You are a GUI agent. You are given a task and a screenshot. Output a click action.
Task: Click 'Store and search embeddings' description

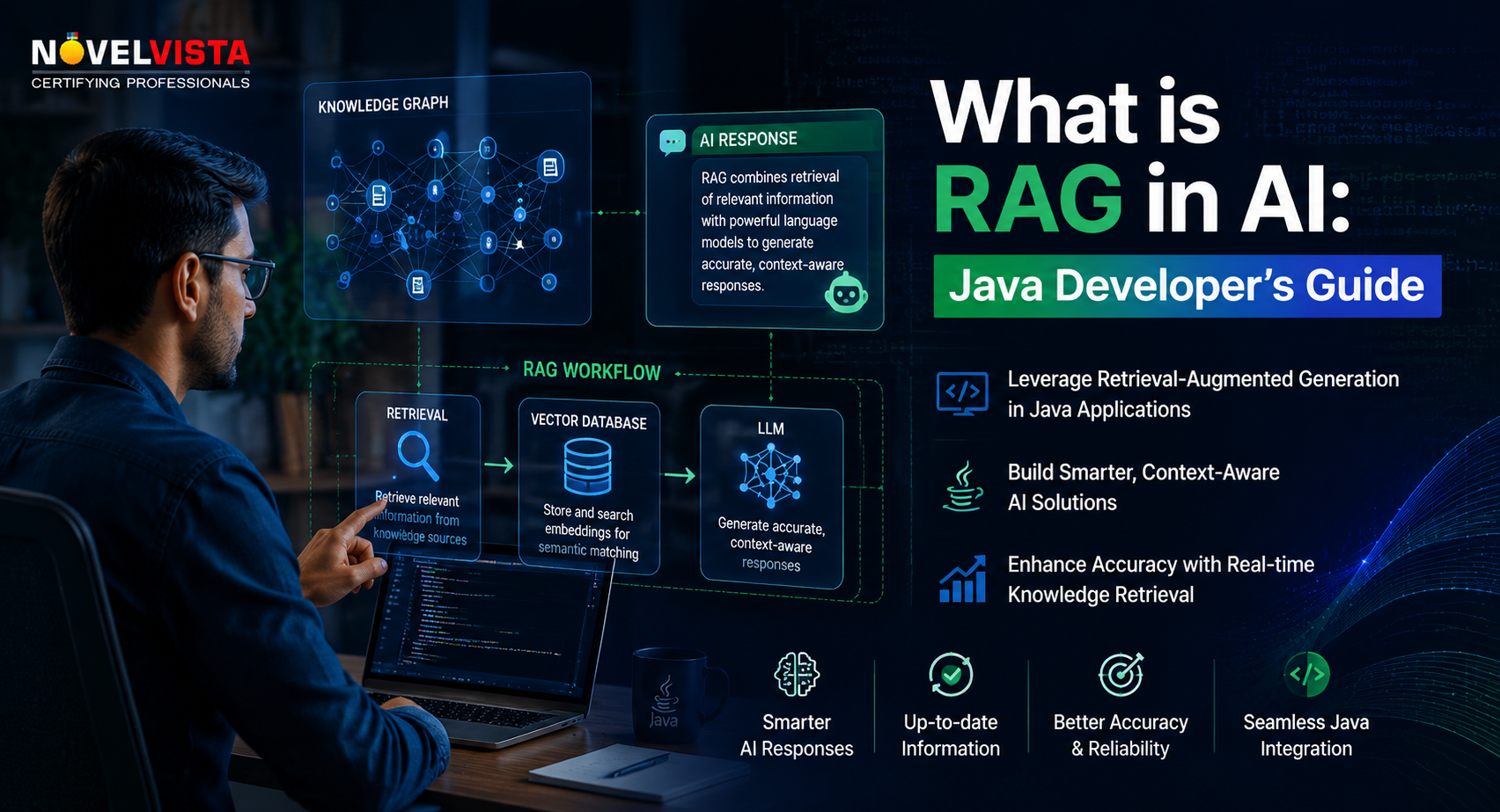pos(588,531)
